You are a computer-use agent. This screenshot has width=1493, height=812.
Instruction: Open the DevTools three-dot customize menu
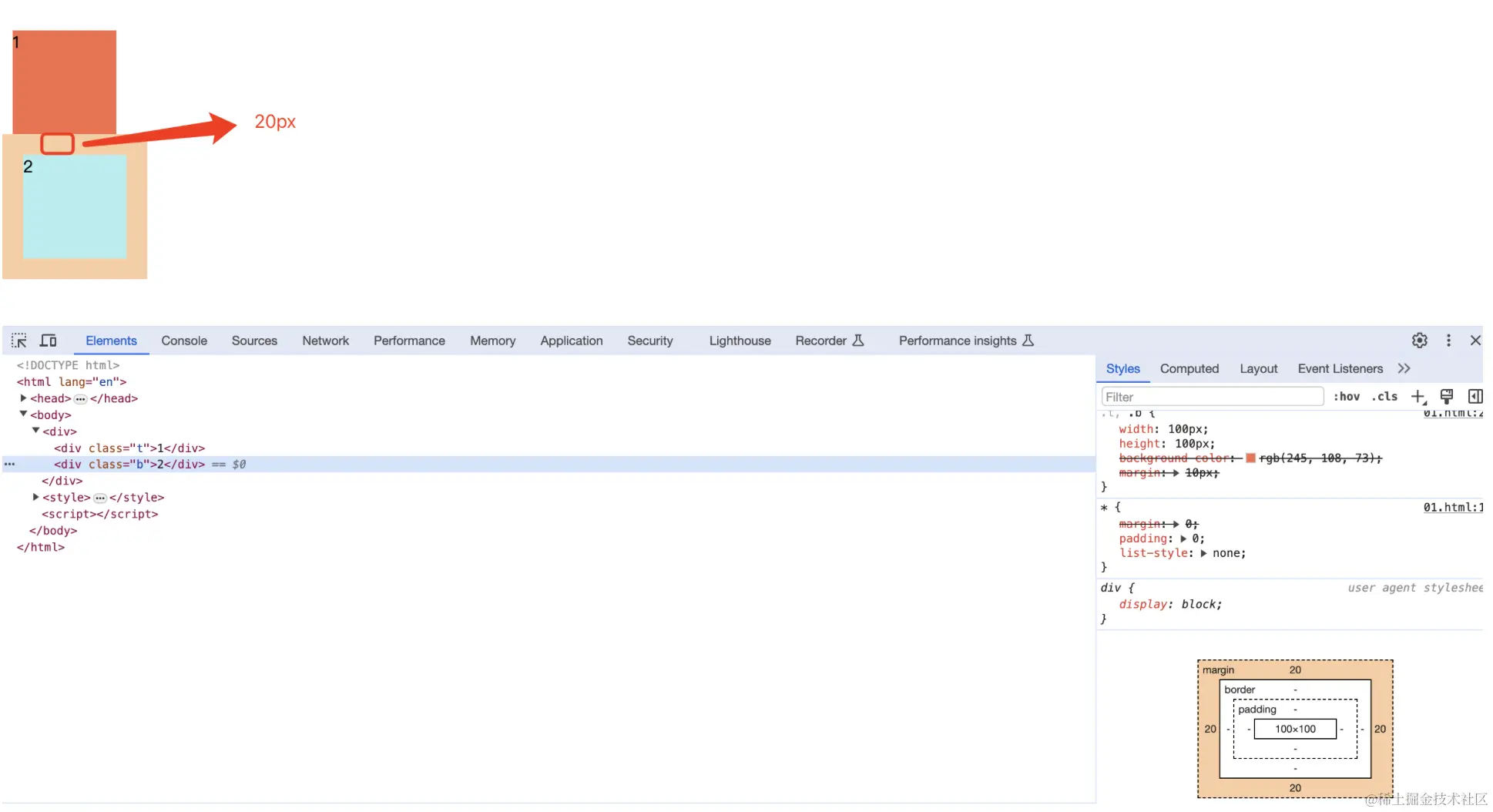[1448, 341]
